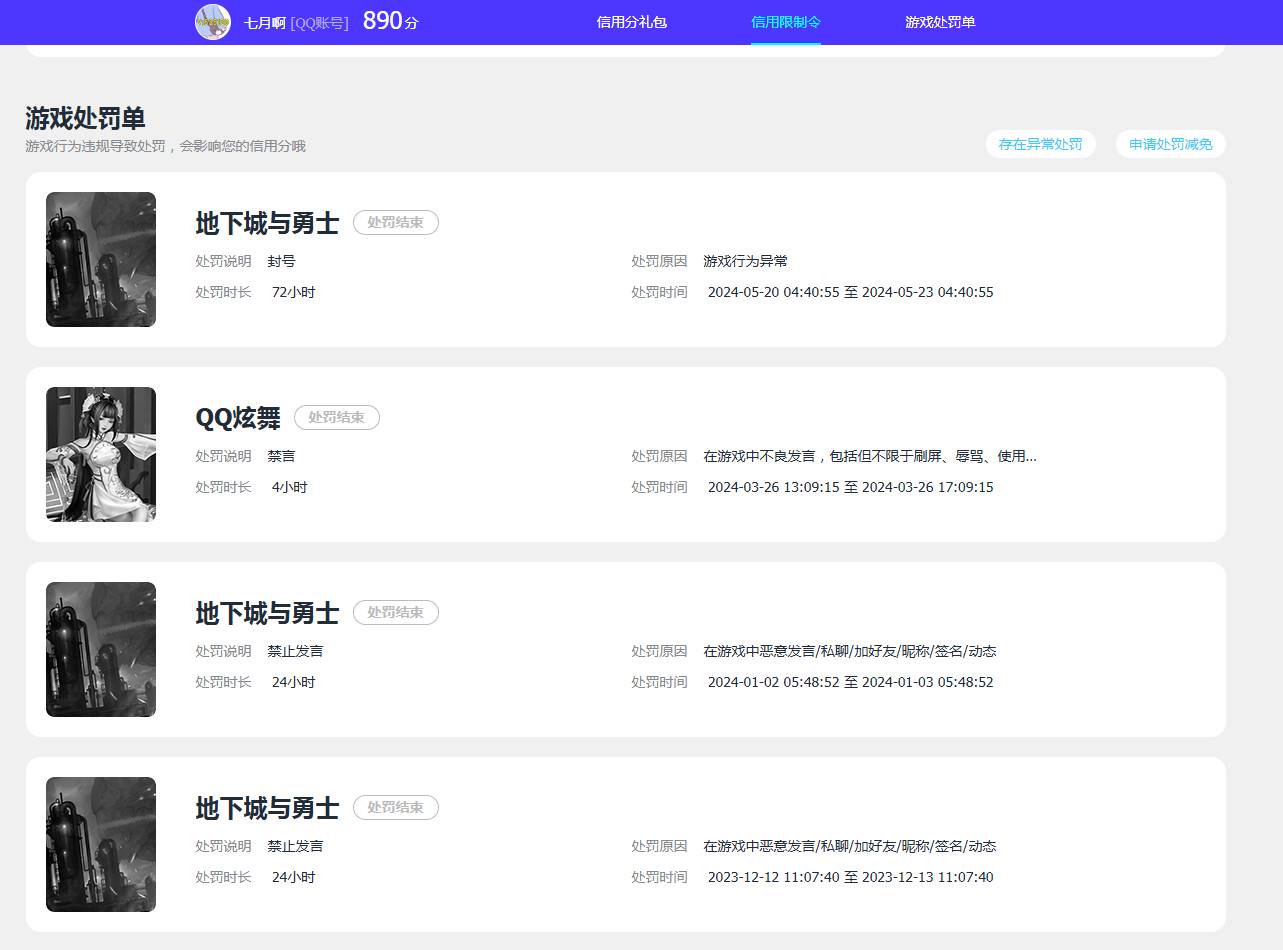
Task: Click the 处罚结束 badge on the 2024-01-02 penalty card
Action: click(396, 613)
